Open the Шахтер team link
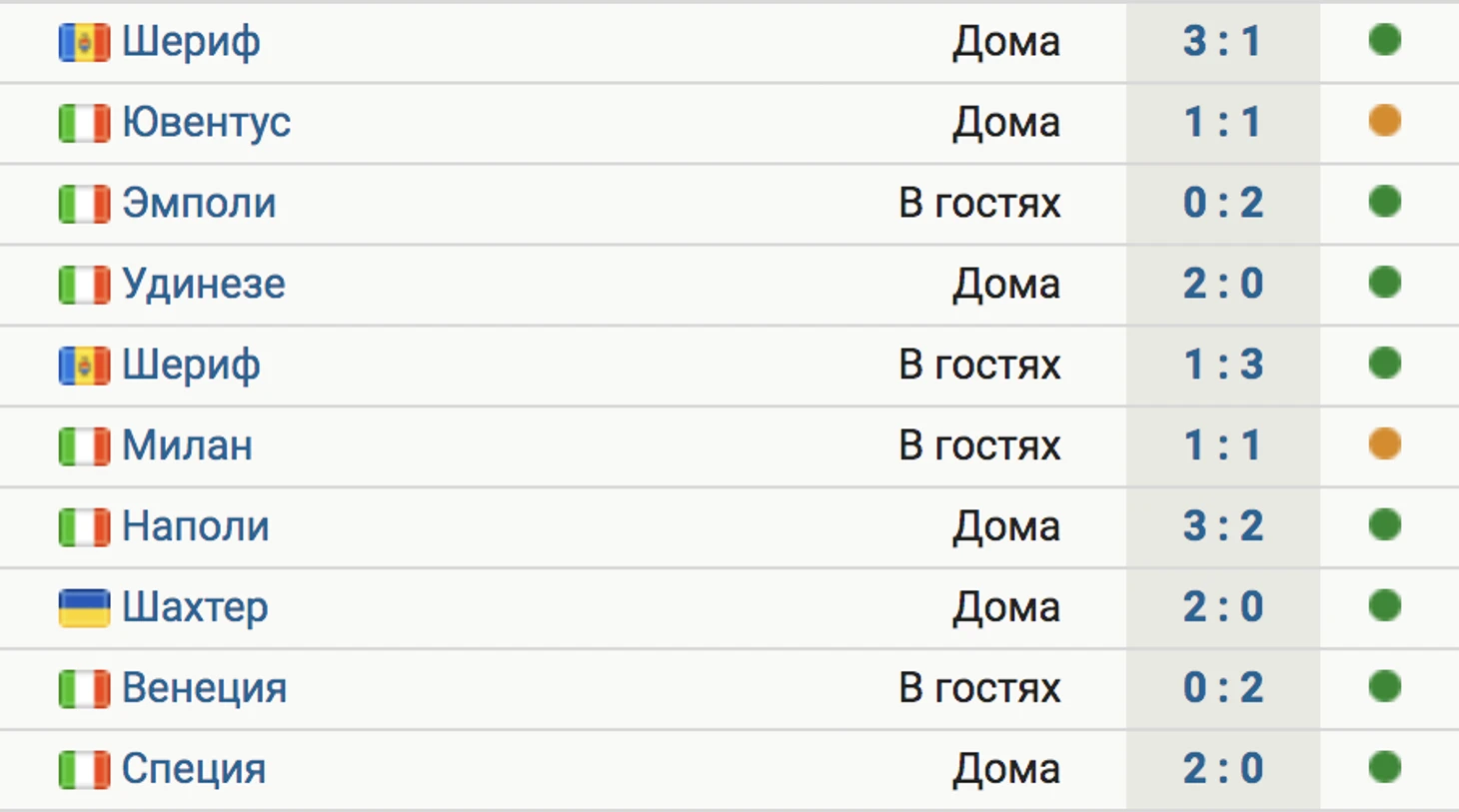This screenshot has width=1459, height=812. 195,607
